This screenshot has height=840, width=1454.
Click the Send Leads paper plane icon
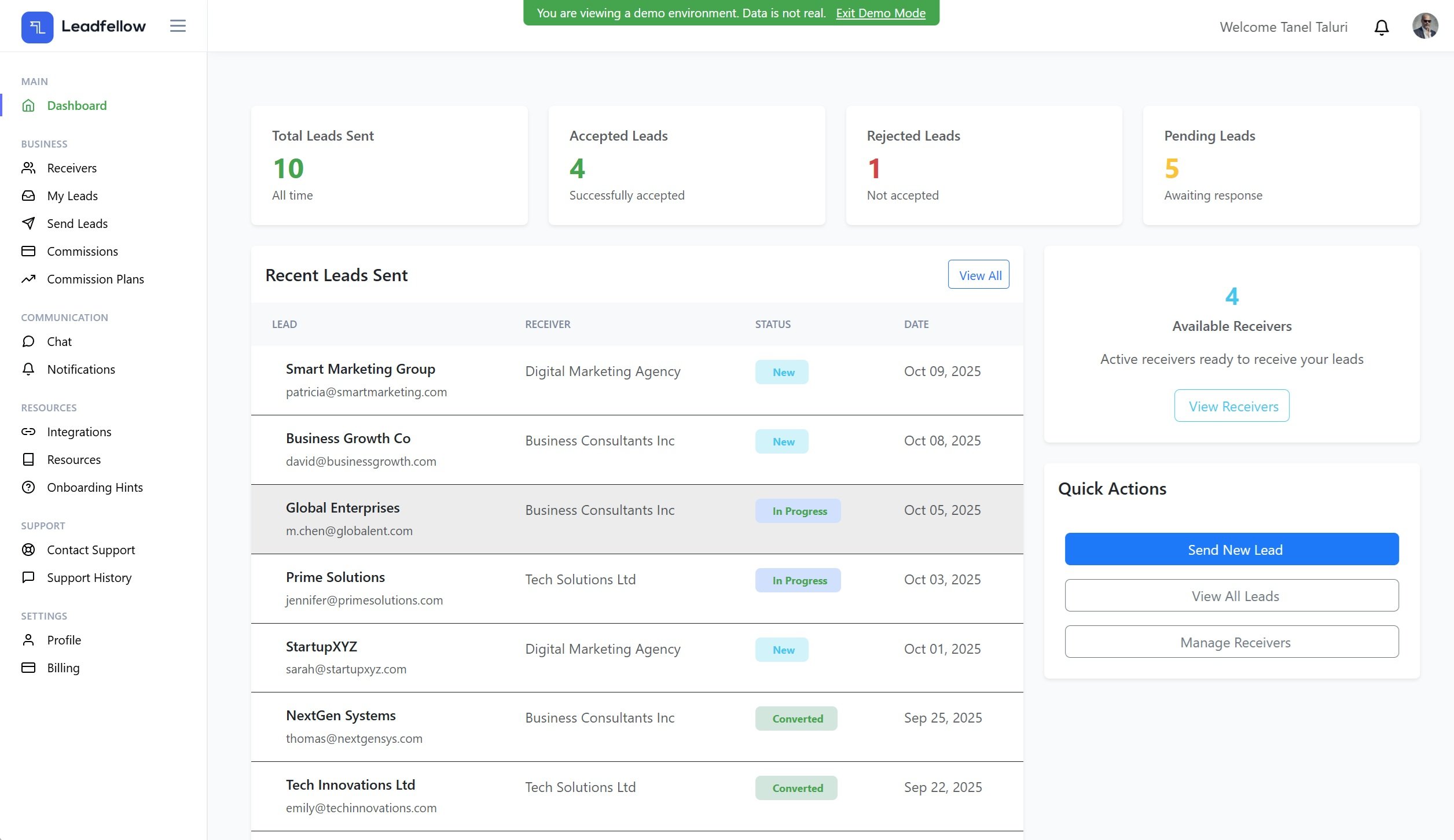[x=28, y=223]
